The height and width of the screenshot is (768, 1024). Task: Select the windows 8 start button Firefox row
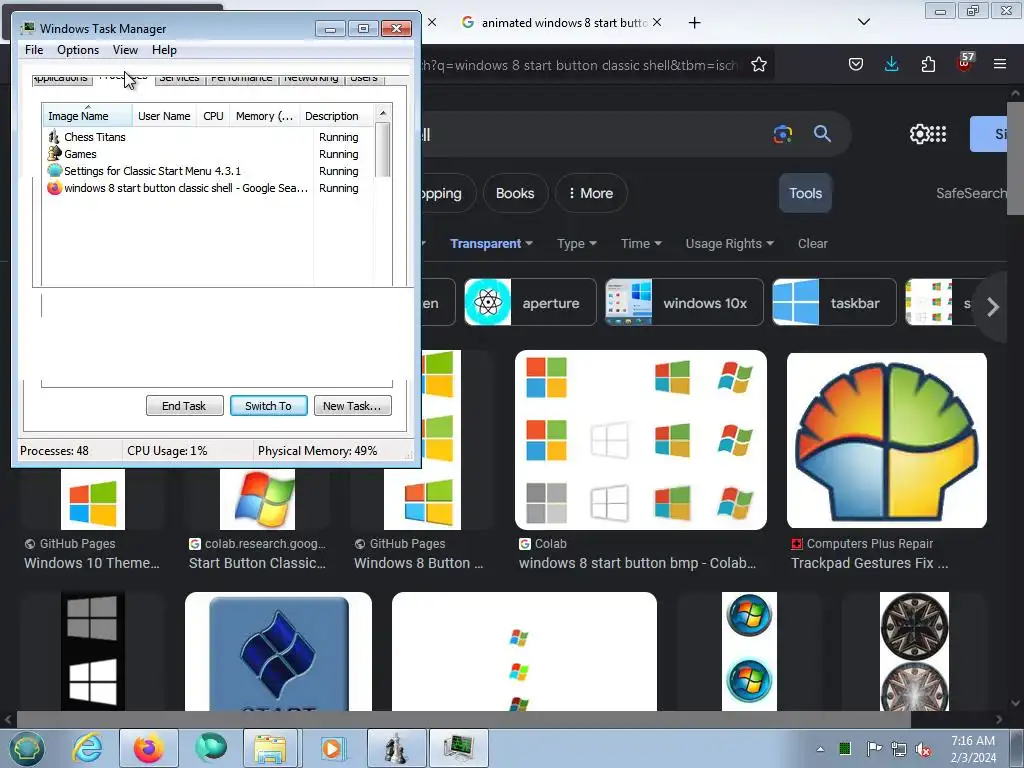(208, 188)
